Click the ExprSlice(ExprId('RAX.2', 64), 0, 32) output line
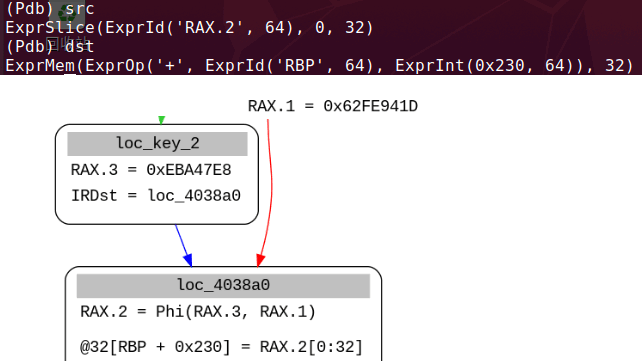644x361 pixels. click(x=189, y=28)
